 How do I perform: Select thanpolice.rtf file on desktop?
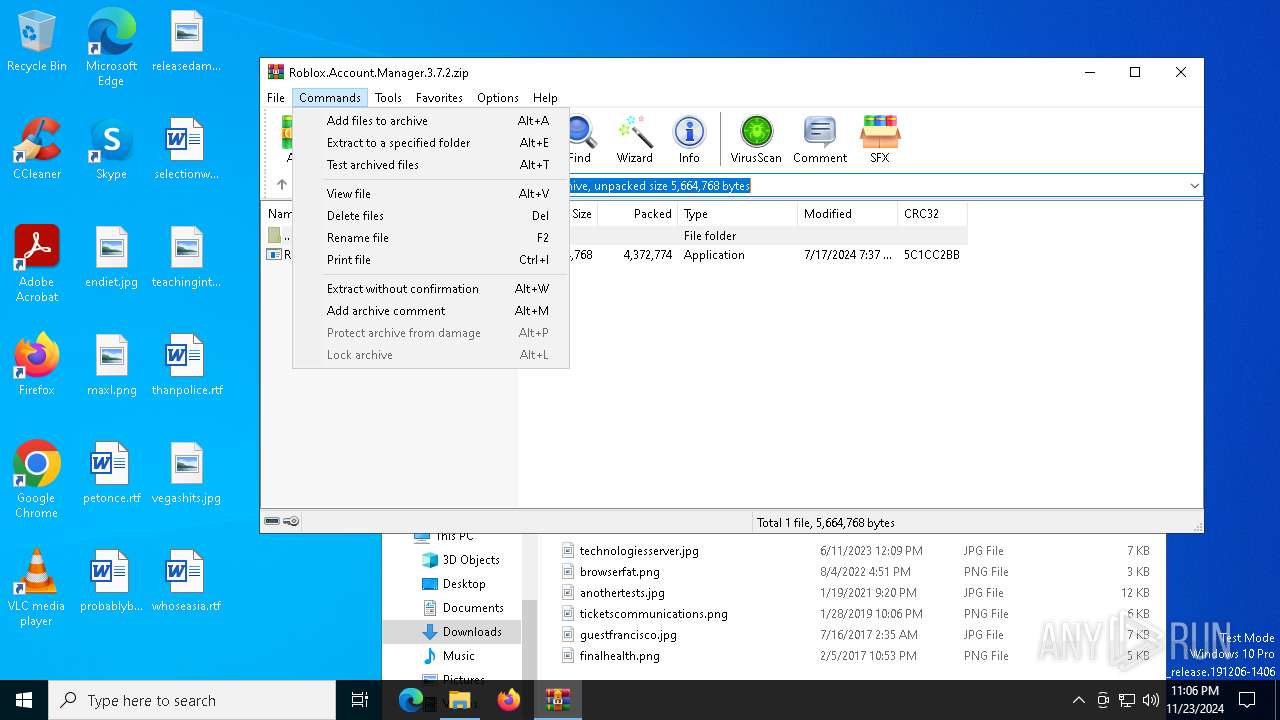click(x=187, y=365)
